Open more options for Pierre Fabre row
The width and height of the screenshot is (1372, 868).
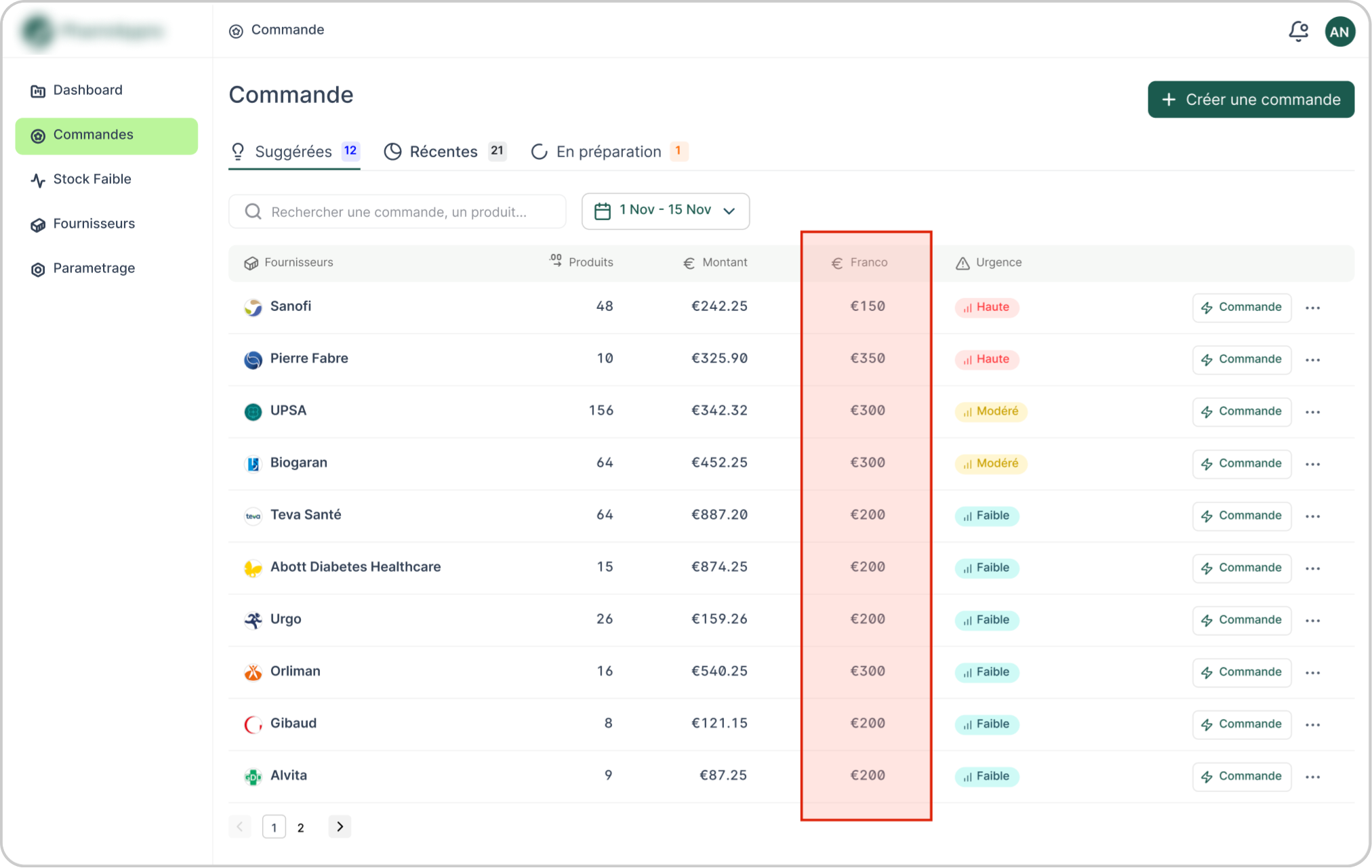(x=1312, y=360)
